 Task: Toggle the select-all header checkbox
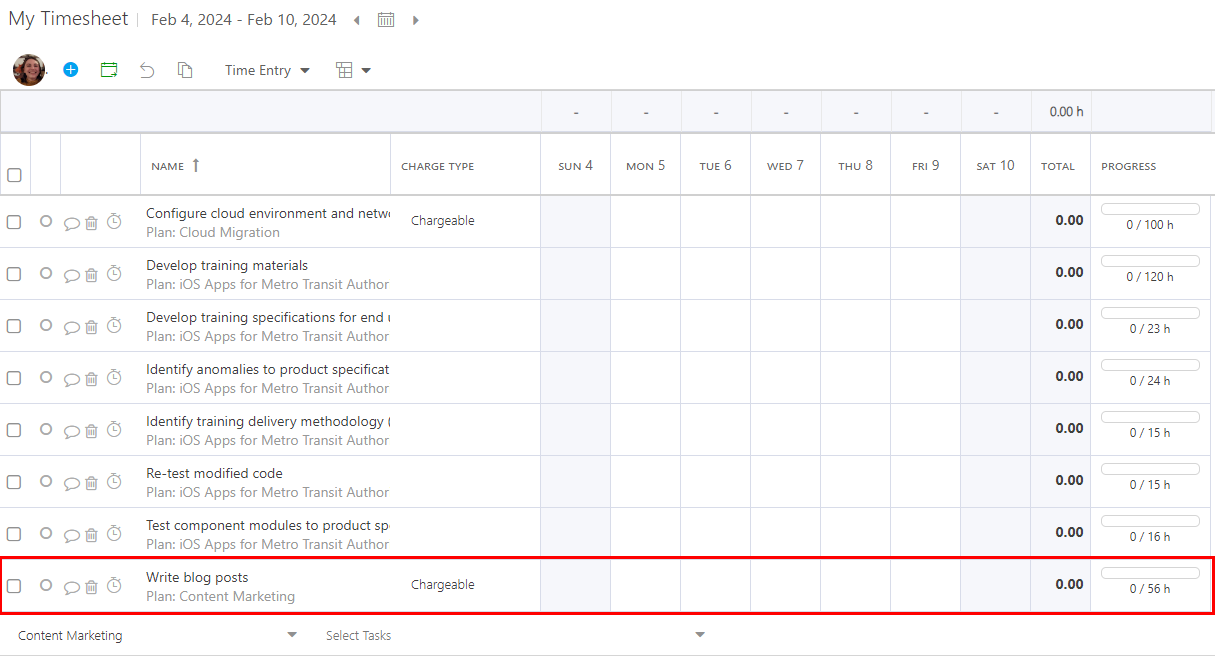tap(14, 175)
